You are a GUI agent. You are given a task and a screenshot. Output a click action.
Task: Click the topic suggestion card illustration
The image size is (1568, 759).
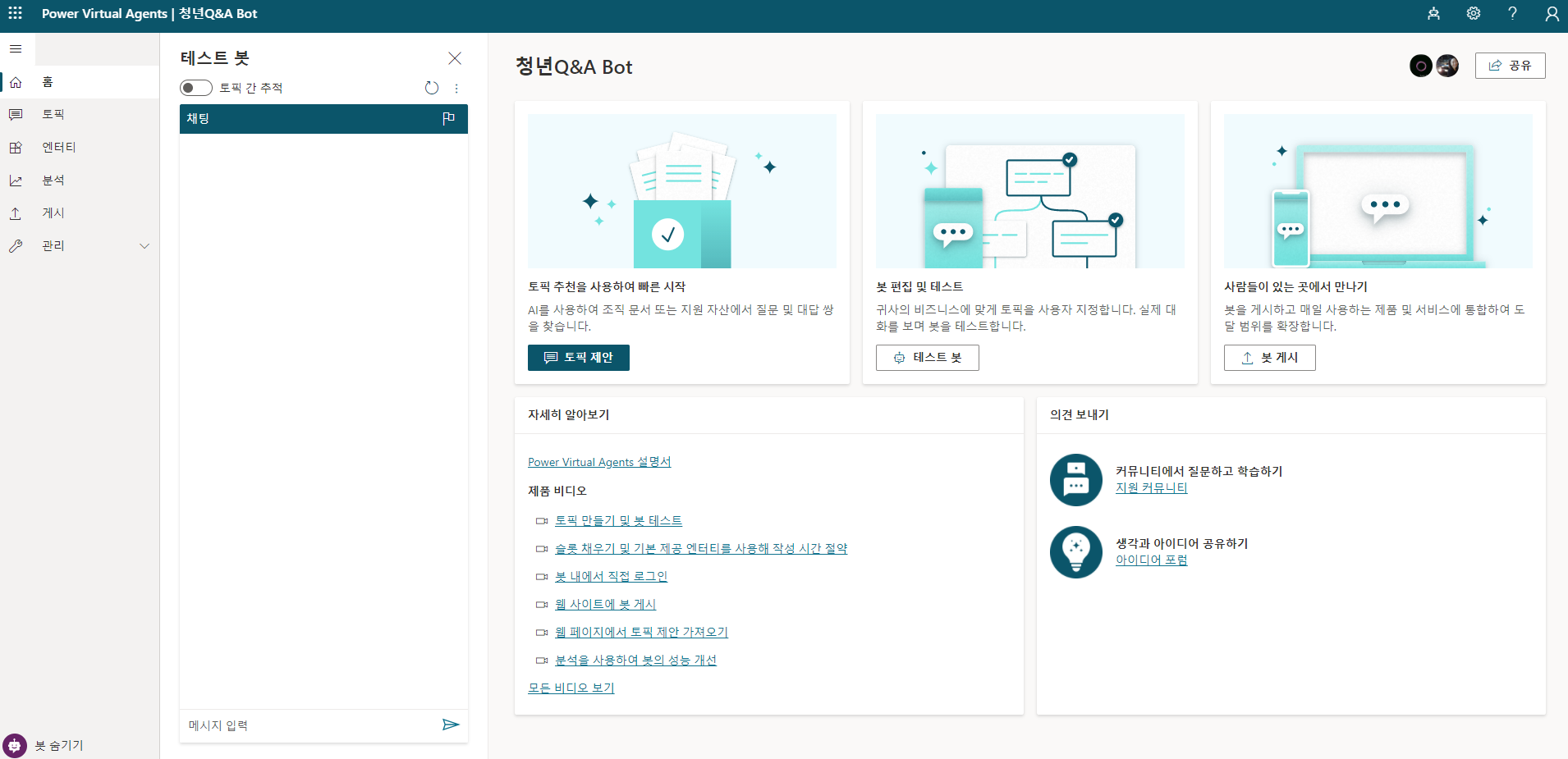pyautogui.click(x=682, y=191)
